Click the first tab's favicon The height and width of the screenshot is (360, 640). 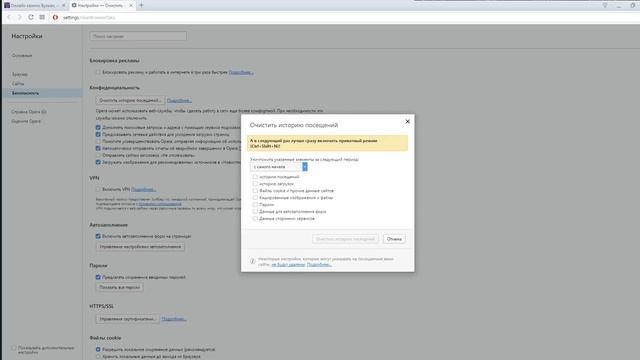point(7,5)
